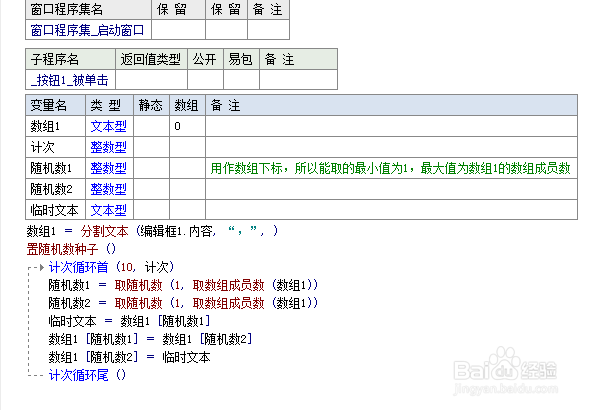Click the 窗口程序集名 column header
Image resolution: width=592 pixels, height=410 pixels.
point(88,9)
